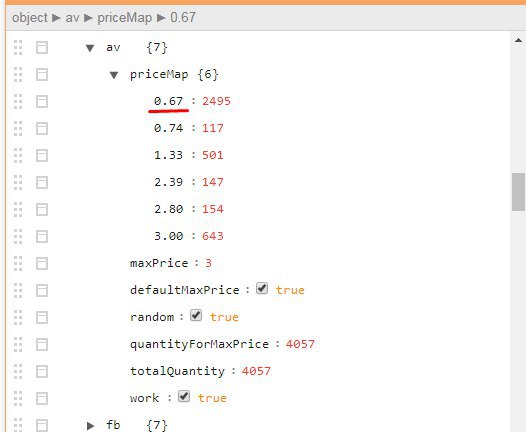This screenshot has width=526, height=432.
Task: Click the fb field name
Action: 113,425
